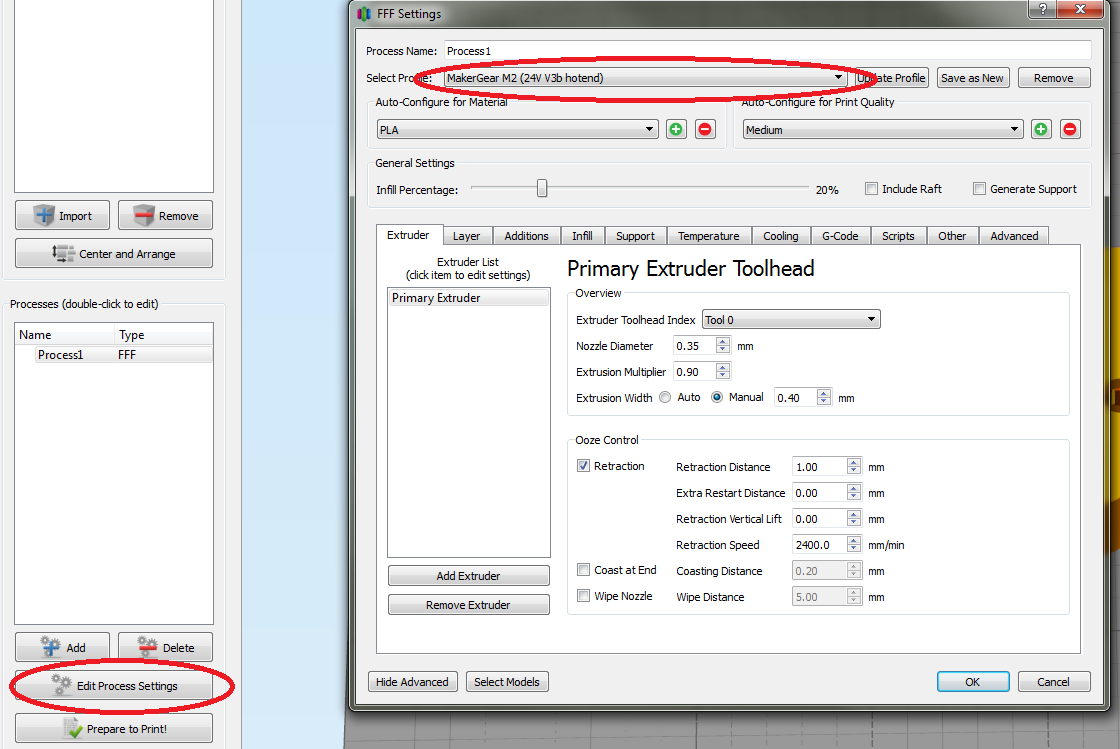The height and width of the screenshot is (749, 1120).
Task: Click the green add material profile icon
Action: click(676, 129)
